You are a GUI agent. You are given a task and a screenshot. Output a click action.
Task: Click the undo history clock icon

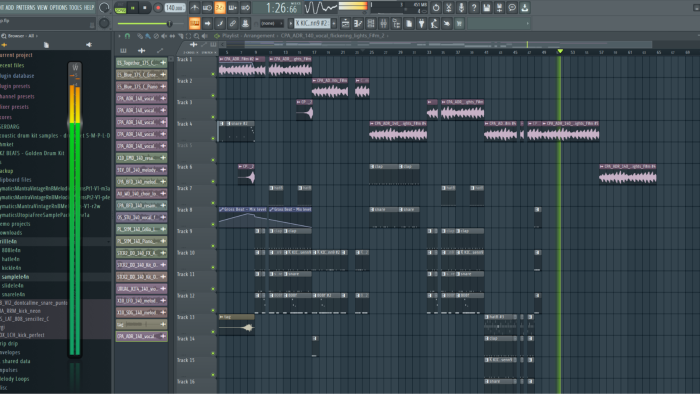tap(436, 8)
